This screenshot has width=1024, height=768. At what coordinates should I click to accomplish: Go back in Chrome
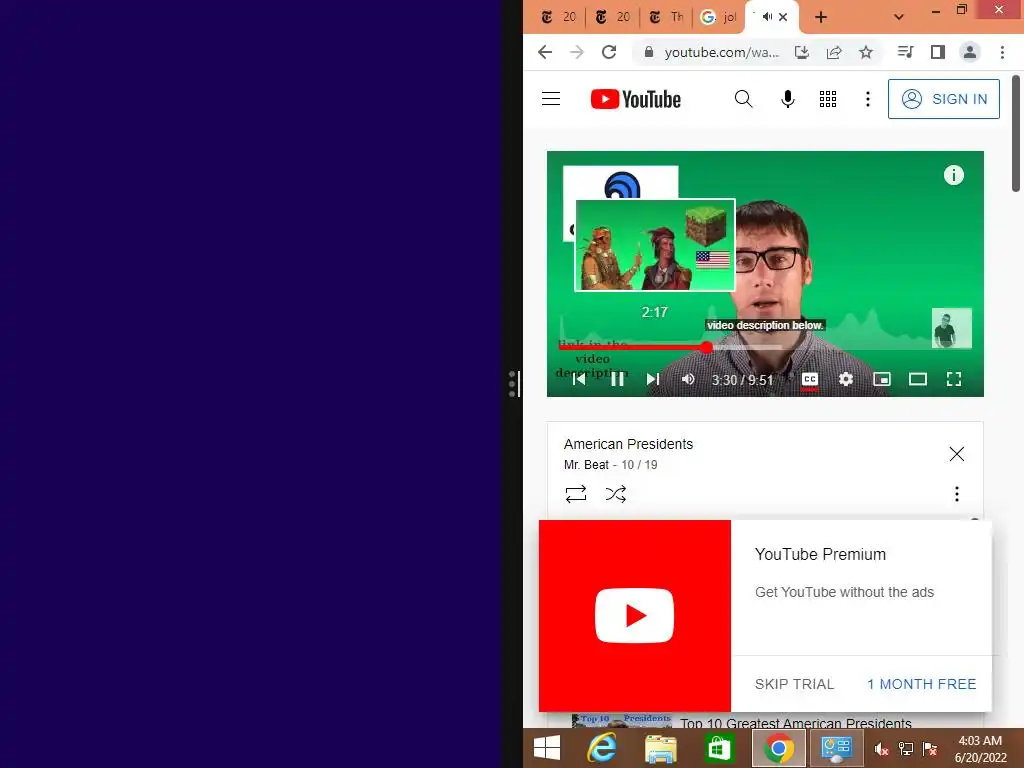(545, 52)
